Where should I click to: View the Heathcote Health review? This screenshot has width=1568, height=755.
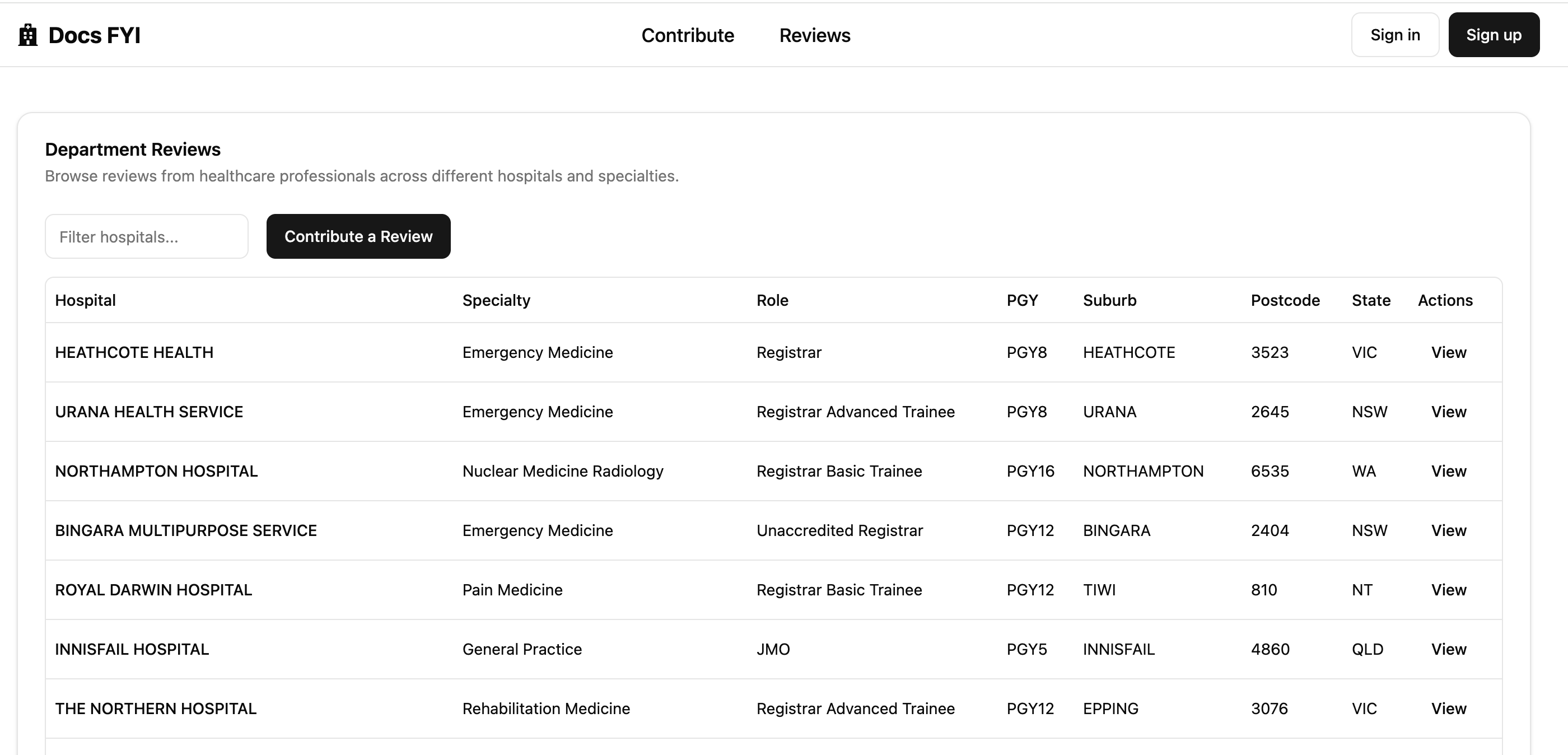point(1448,352)
